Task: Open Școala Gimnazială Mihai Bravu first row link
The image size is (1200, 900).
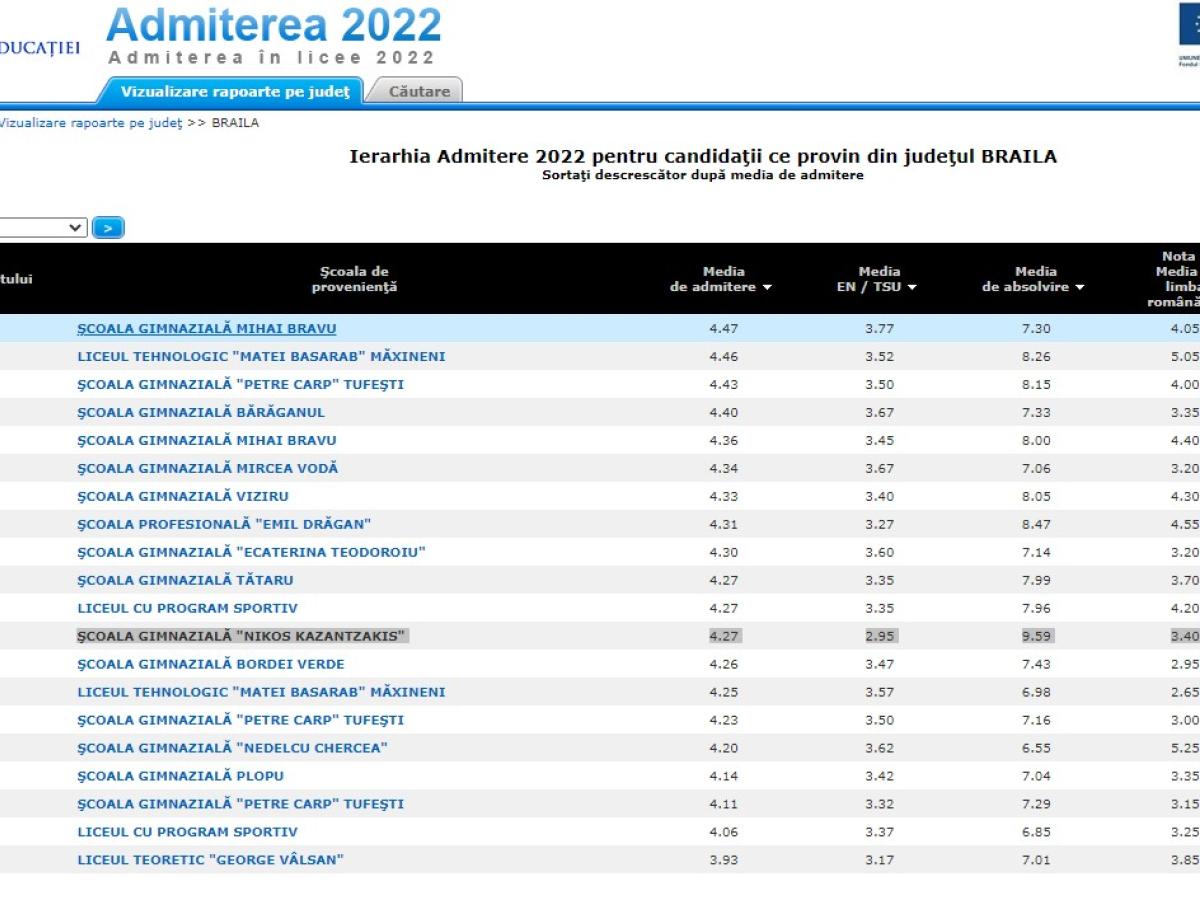Action: coord(207,328)
